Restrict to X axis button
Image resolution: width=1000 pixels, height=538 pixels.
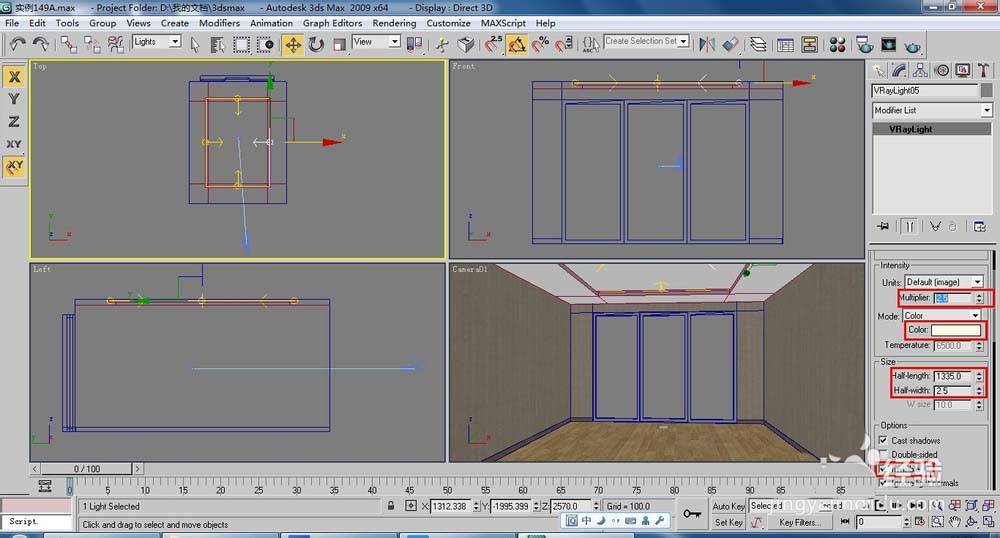click(x=14, y=76)
